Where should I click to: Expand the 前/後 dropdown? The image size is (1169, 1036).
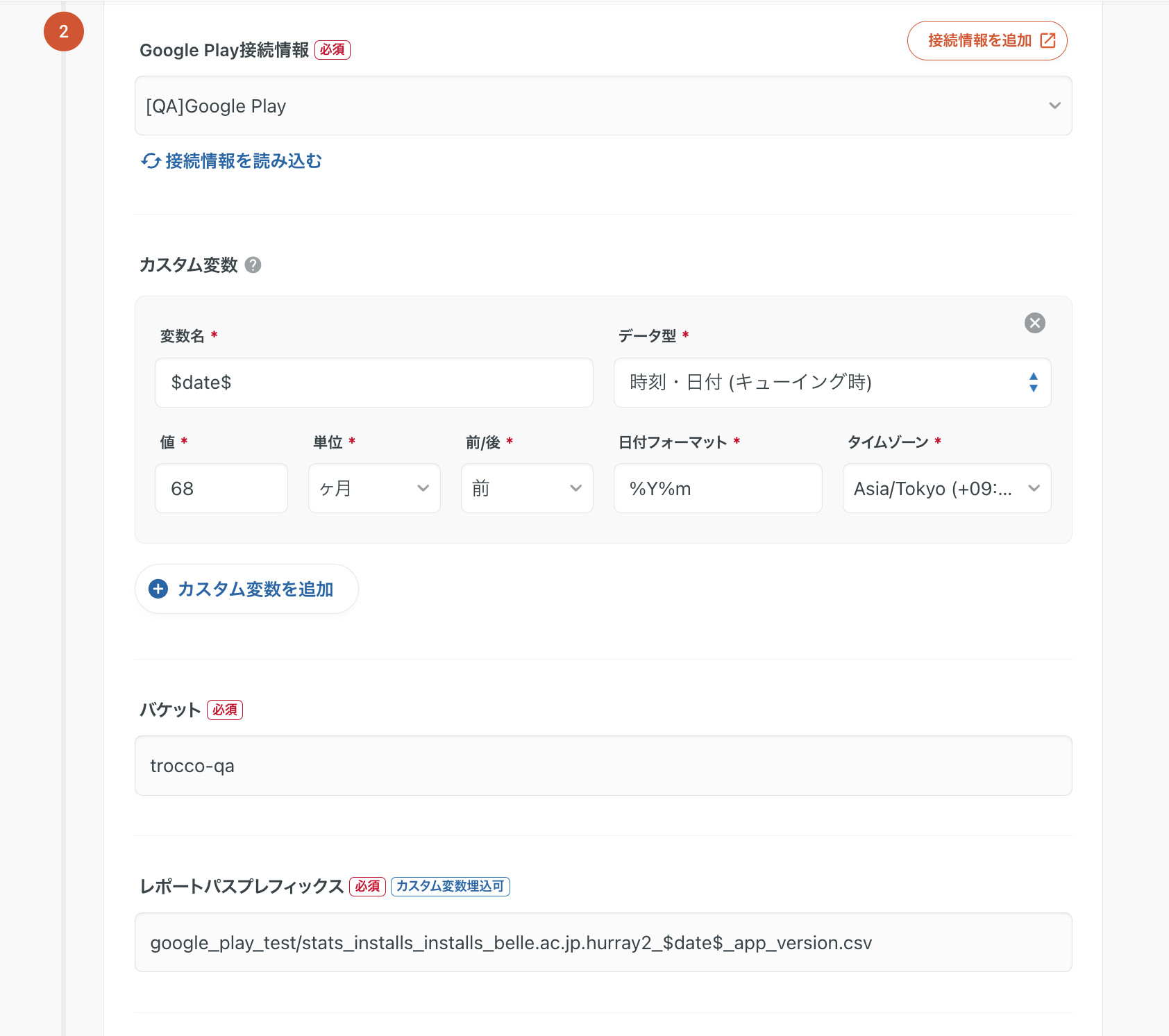coord(527,488)
